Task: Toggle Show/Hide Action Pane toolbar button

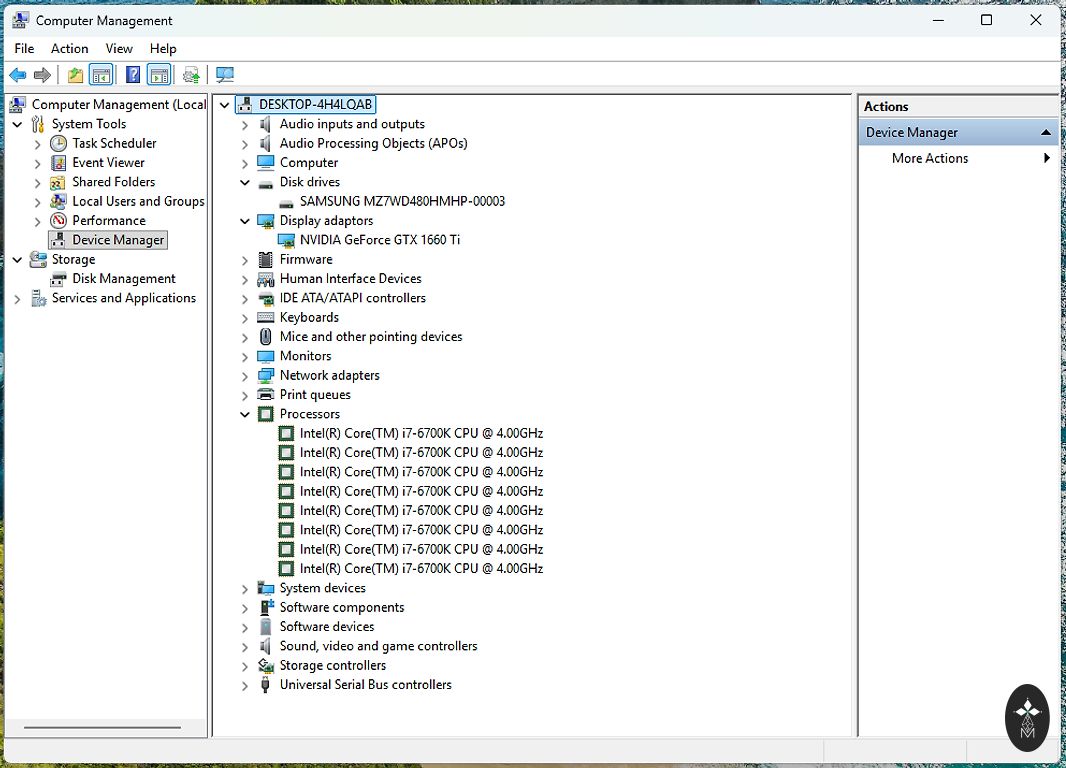Action: [158, 75]
